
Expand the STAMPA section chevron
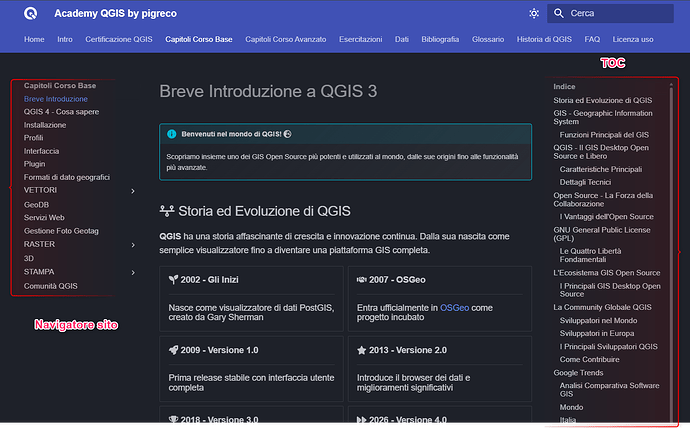click(133, 273)
